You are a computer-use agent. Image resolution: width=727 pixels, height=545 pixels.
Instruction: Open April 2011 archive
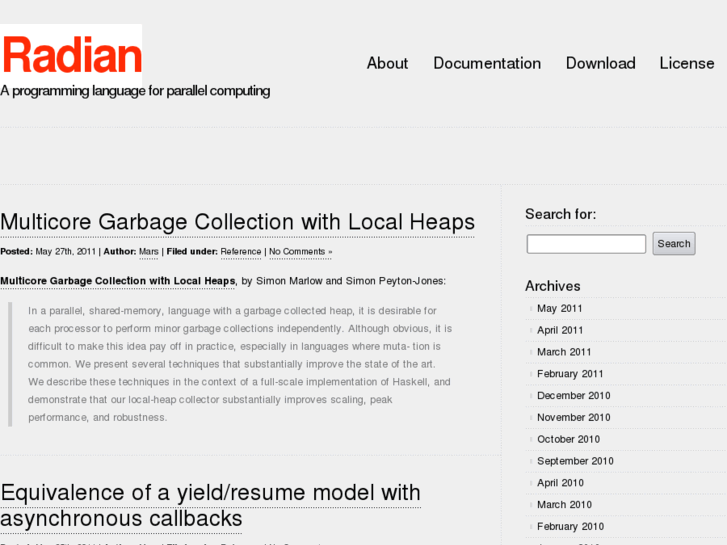pyautogui.click(x=560, y=330)
